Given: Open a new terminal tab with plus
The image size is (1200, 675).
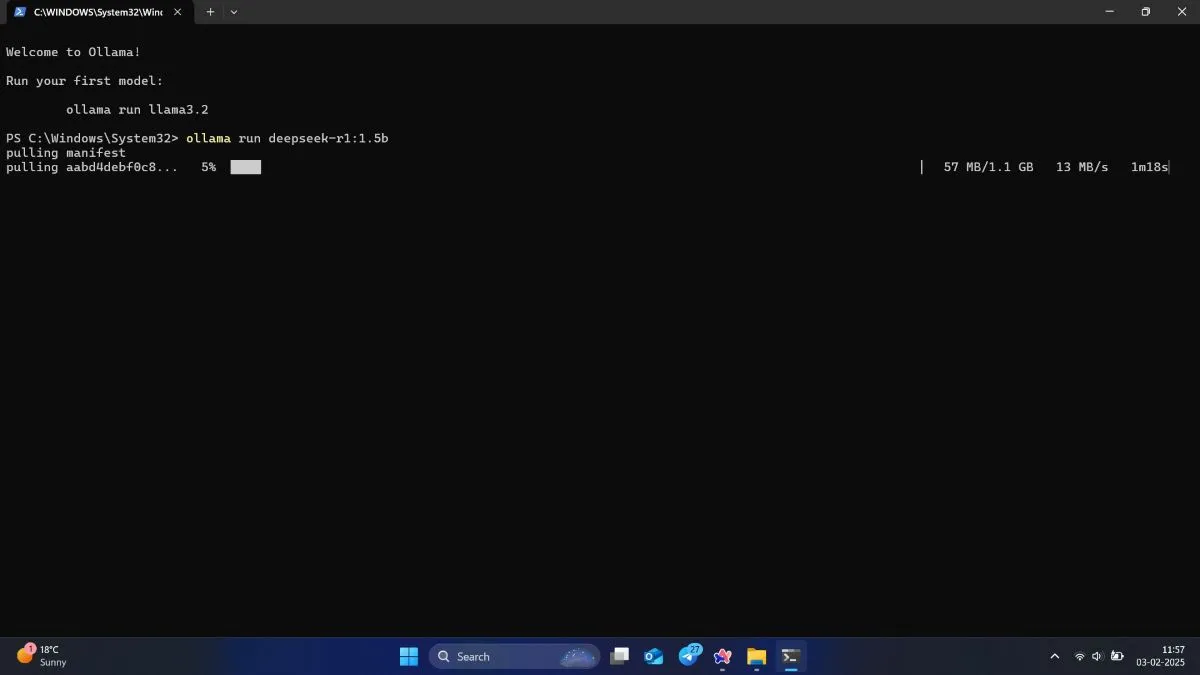Looking at the screenshot, I should (210, 12).
